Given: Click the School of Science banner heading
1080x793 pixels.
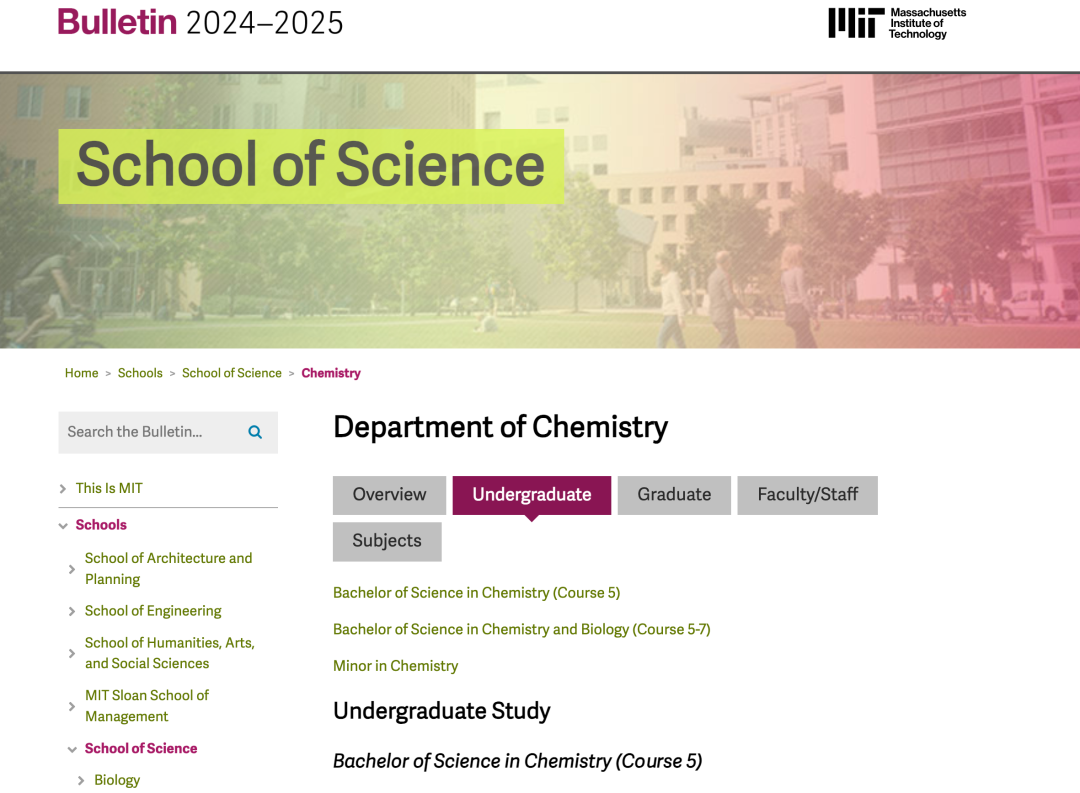Looking at the screenshot, I should [x=311, y=165].
